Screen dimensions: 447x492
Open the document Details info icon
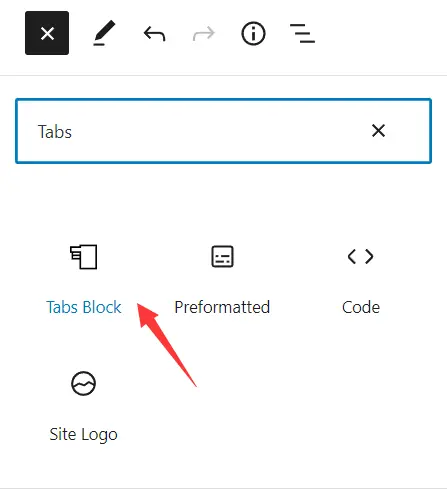(253, 33)
